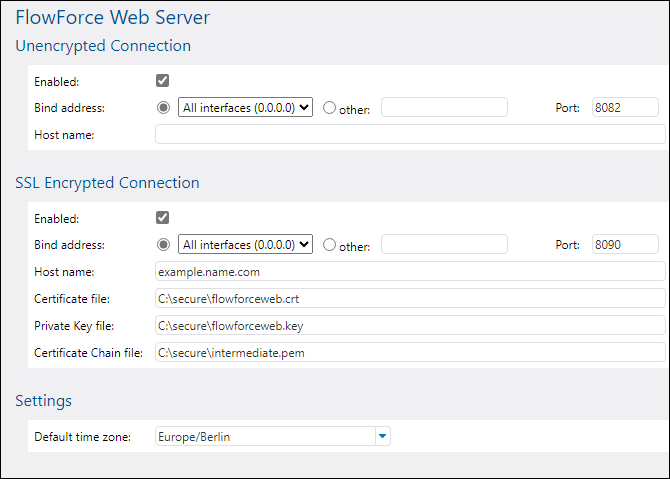Click the Certificate file path field
Image resolution: width=670 pixels, height=479 pixels.
click(410, 298)
